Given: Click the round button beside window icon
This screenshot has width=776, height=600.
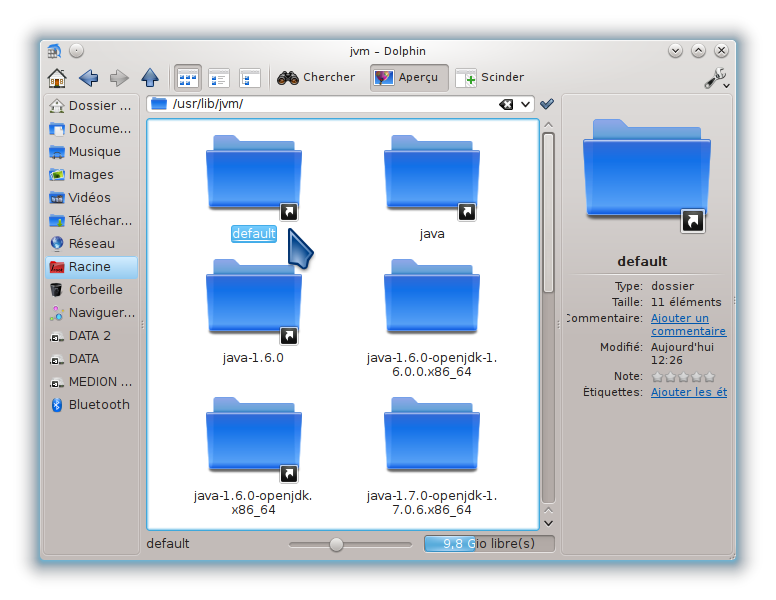Looking at the screenshot, I should pos(76,50).
